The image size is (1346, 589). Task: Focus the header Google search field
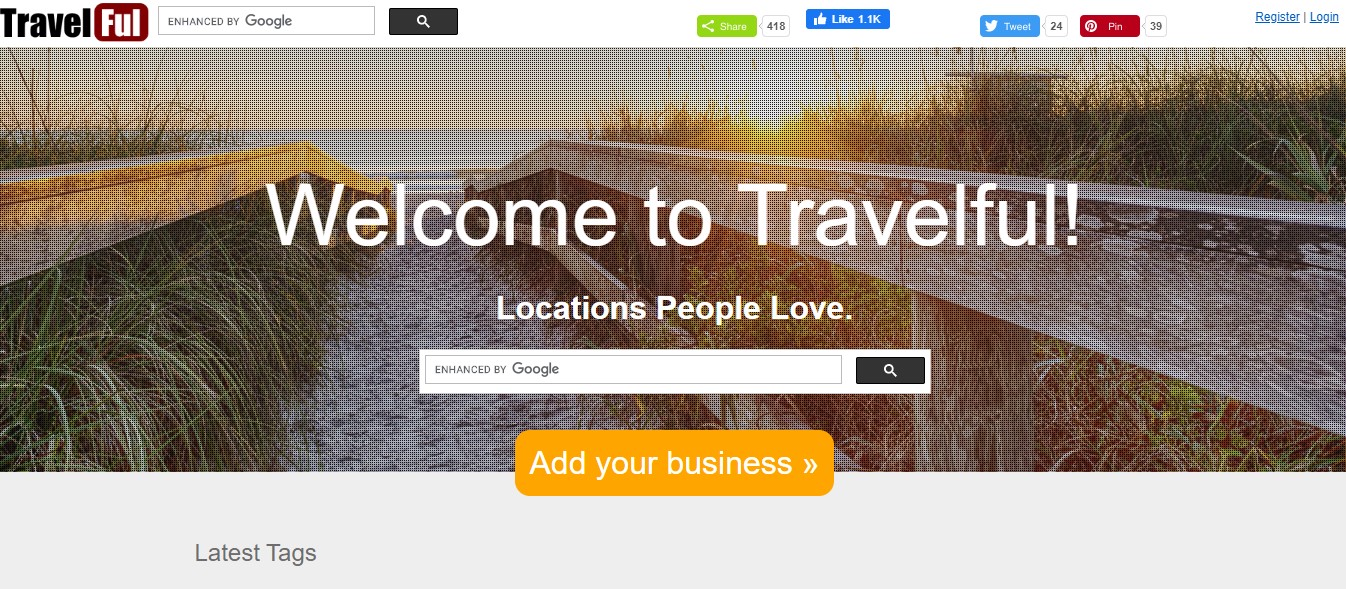pyautogui.click(x=266, y=21)
